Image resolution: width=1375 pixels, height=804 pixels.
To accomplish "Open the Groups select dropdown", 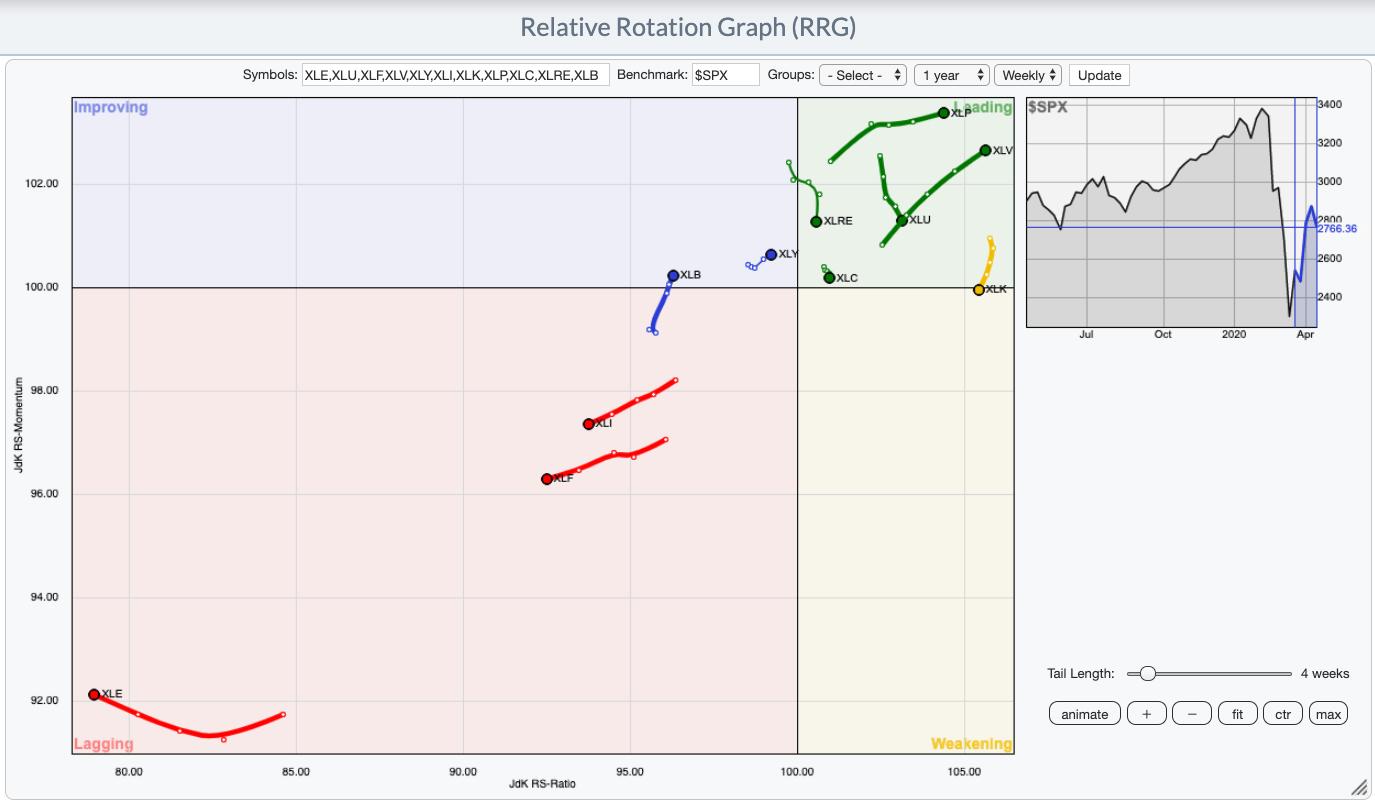I will pos(862,75).
